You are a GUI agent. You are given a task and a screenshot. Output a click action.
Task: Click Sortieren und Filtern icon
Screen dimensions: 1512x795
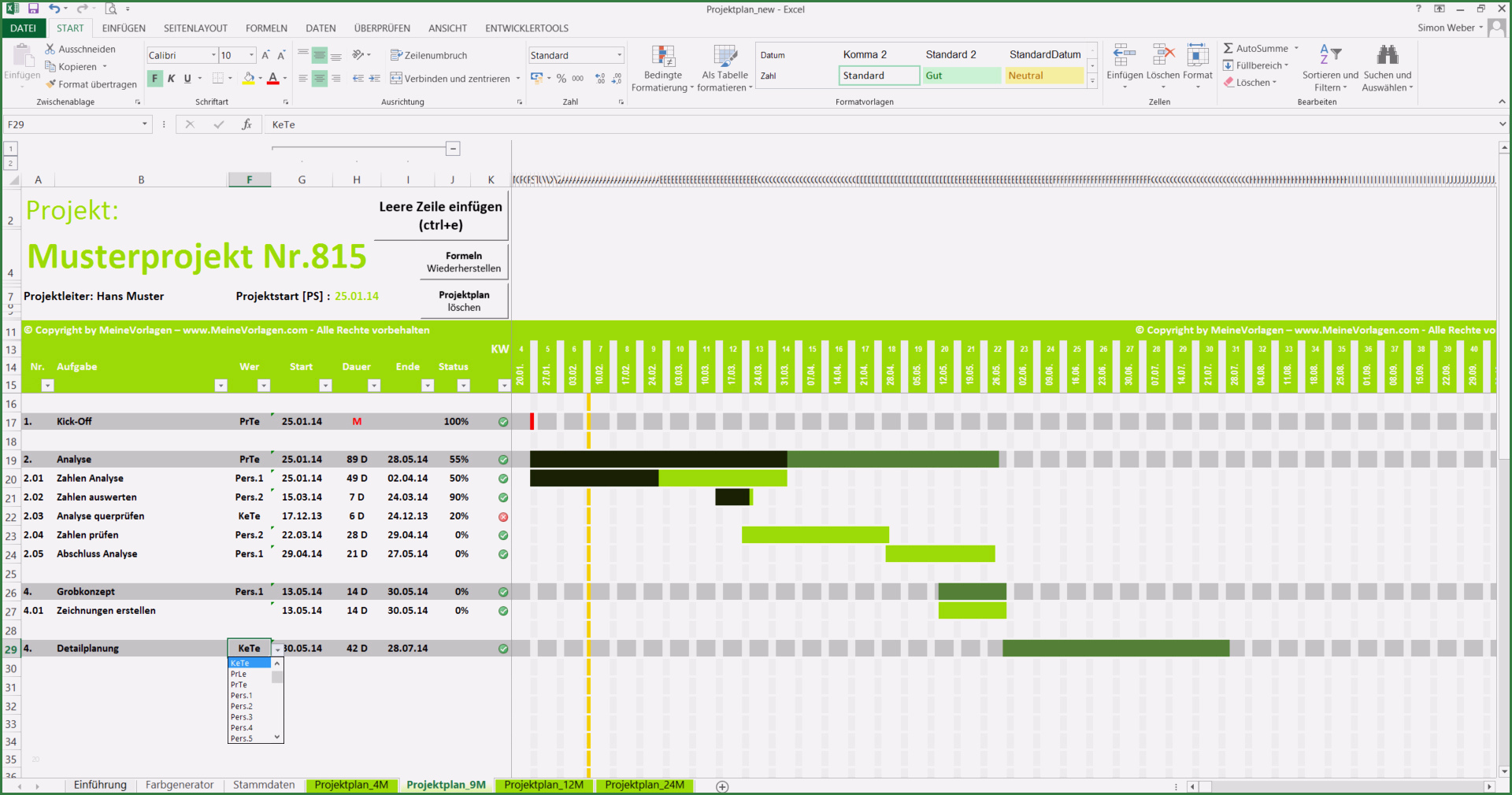coord(1330,55)
